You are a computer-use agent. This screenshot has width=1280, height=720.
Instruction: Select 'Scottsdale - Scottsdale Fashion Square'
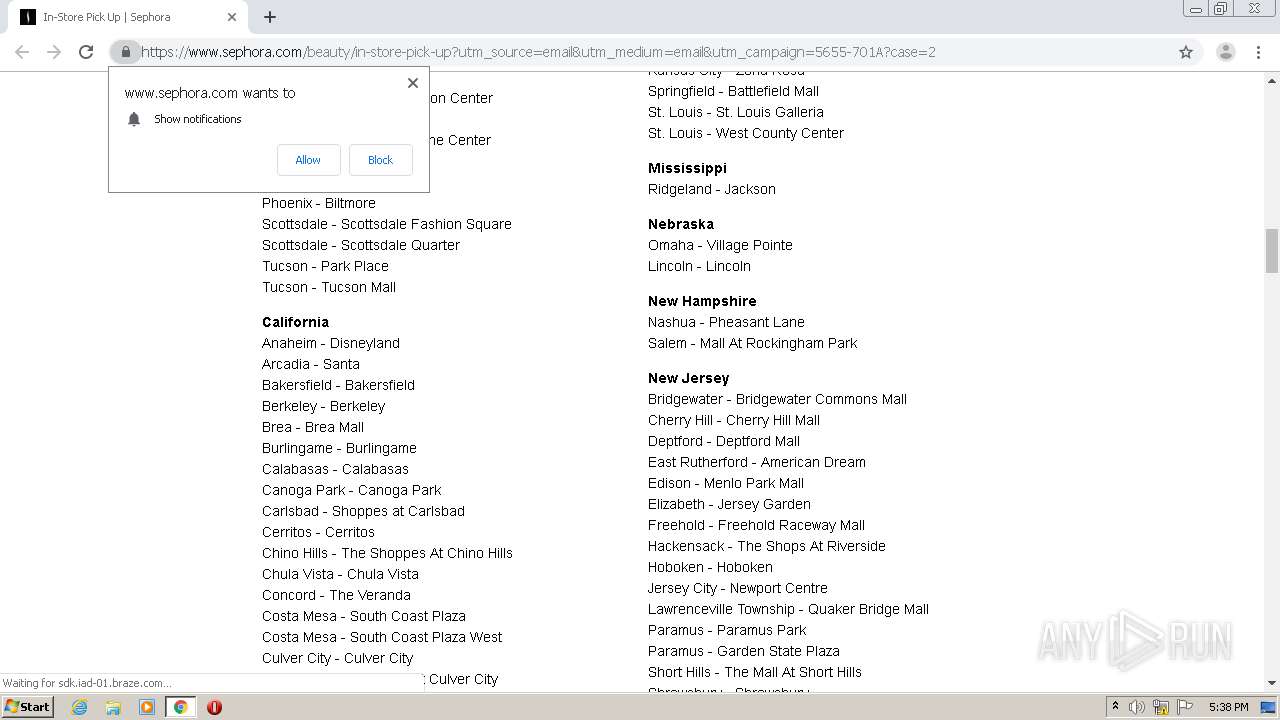(387, 224)
